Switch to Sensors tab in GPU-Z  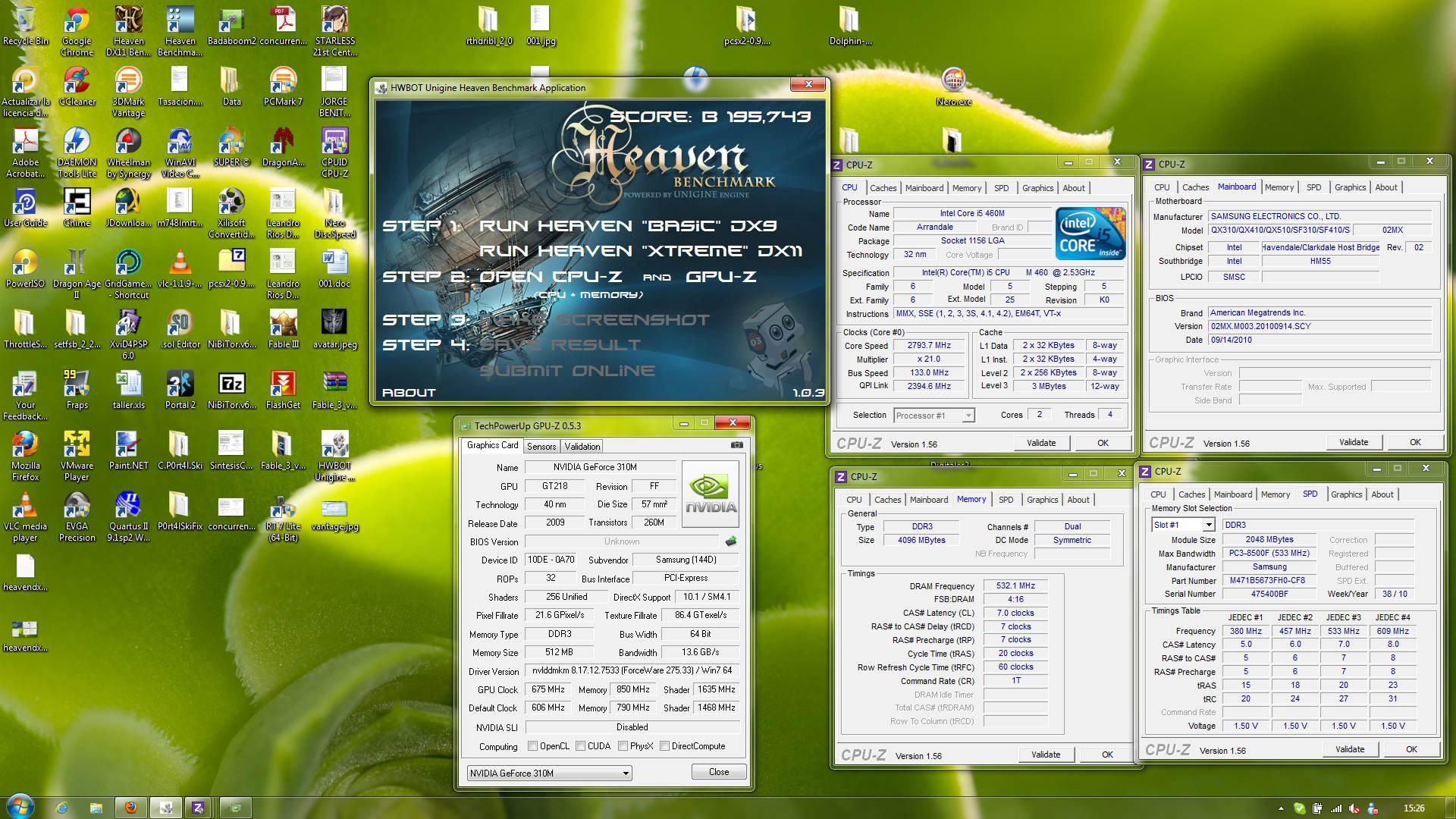pyautogui.click(x=541, y=447)
